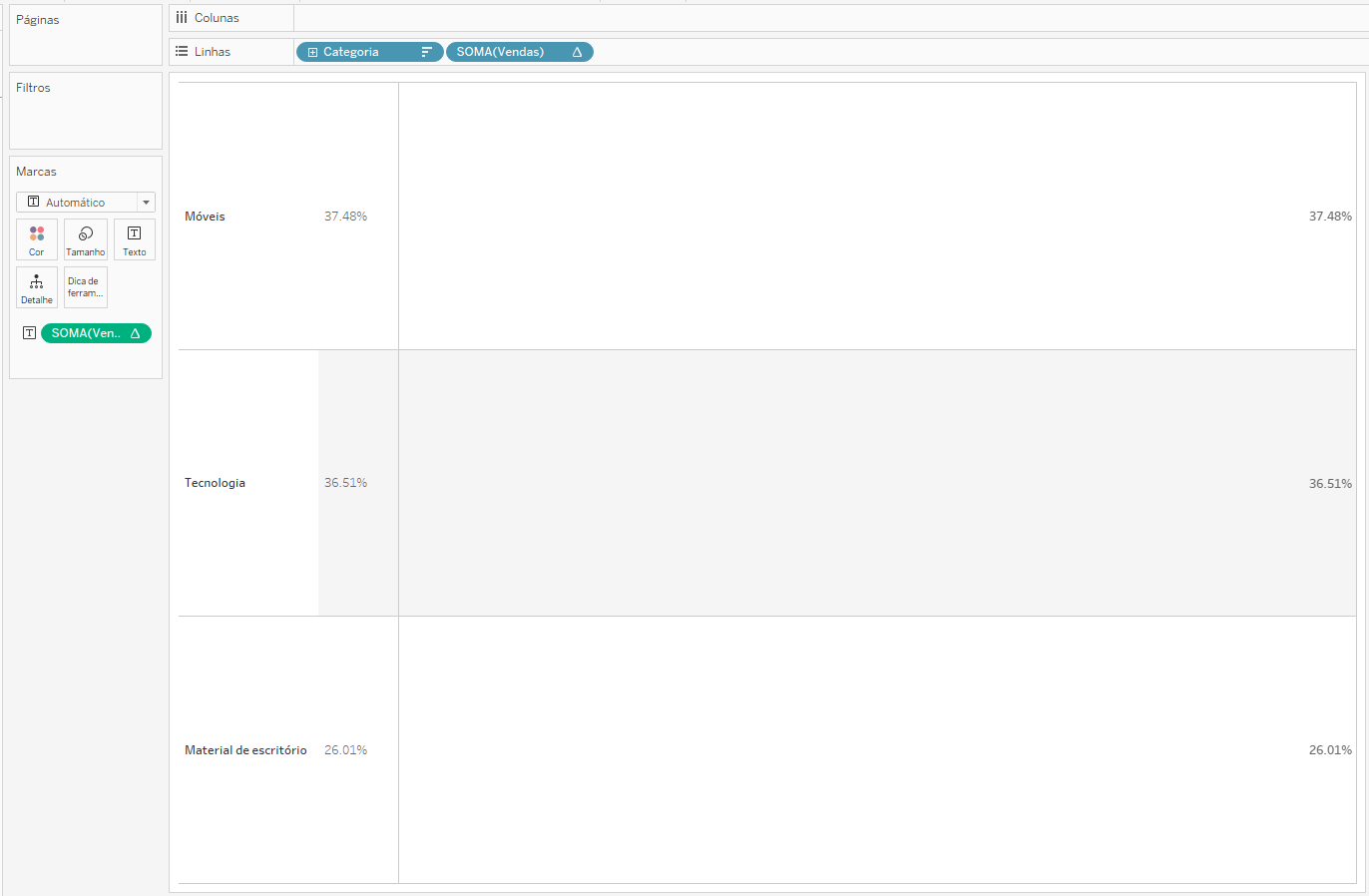
Task: Select the Material de escritório row header
Action: point(245,750)
